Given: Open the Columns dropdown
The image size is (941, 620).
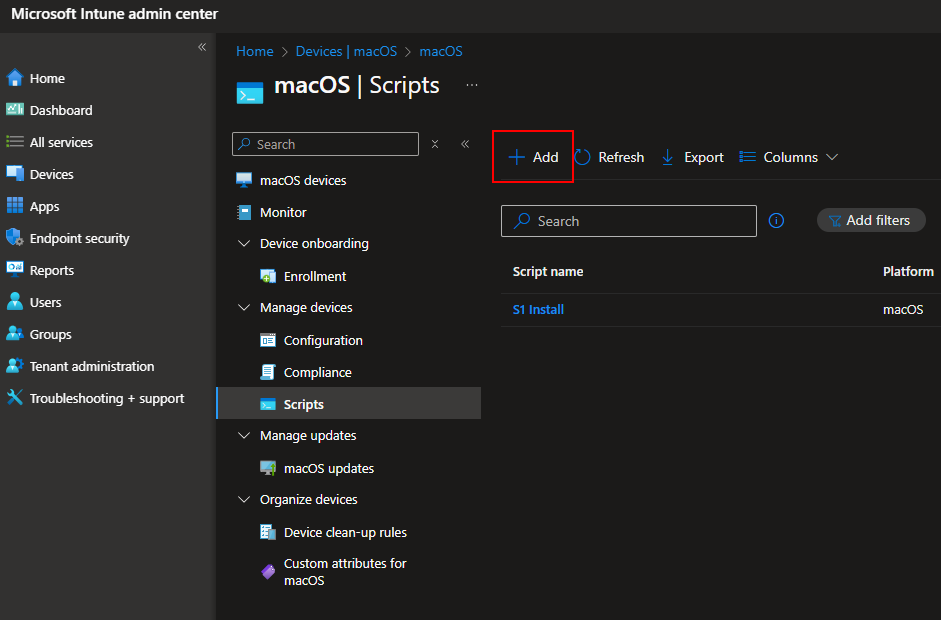Looking at the screenshot, I should [789, 157].
